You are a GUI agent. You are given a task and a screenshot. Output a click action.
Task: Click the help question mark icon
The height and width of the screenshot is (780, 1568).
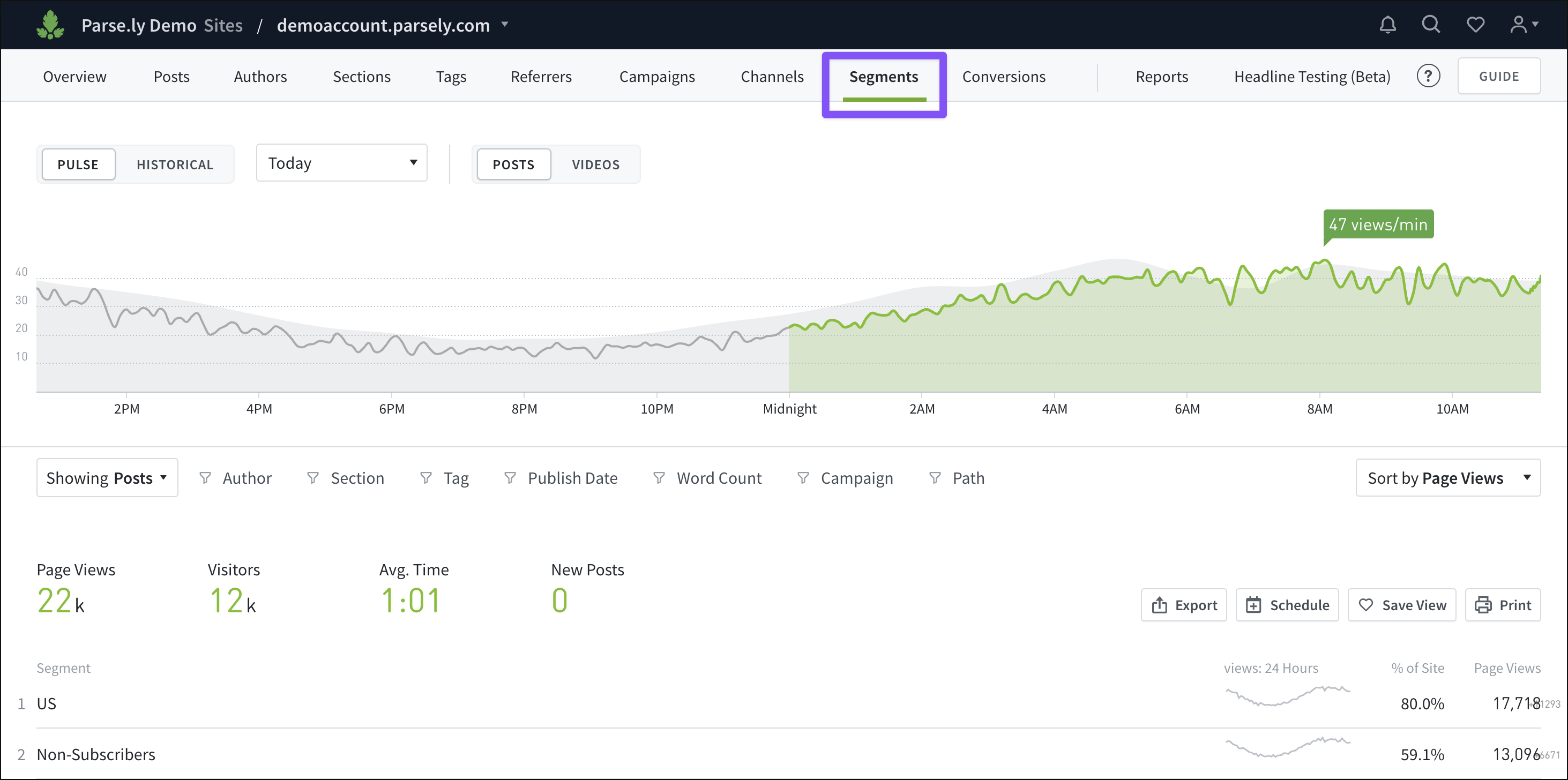tap(1428, 76)
